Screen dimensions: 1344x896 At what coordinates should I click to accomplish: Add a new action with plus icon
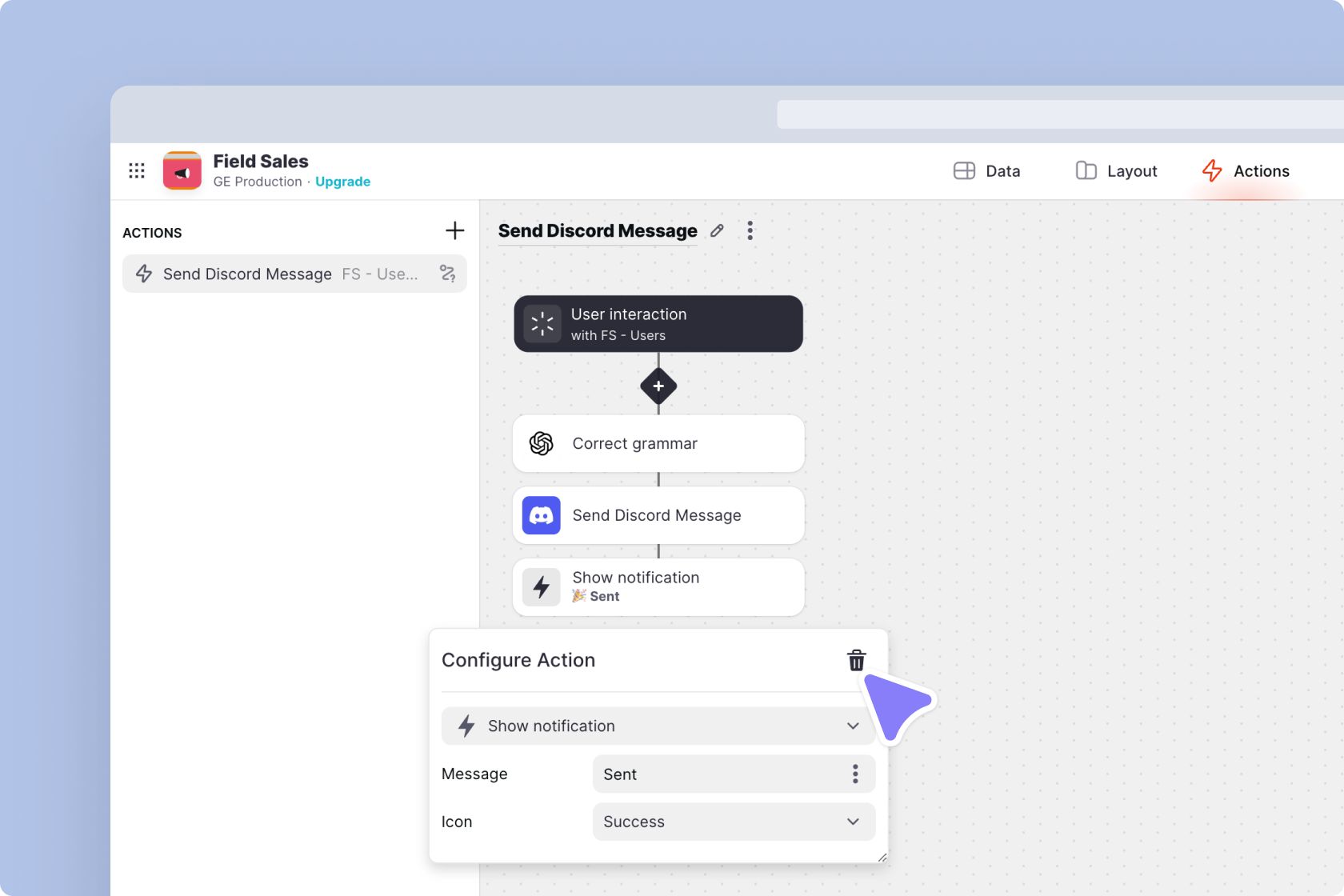click(x=454, y=231)
